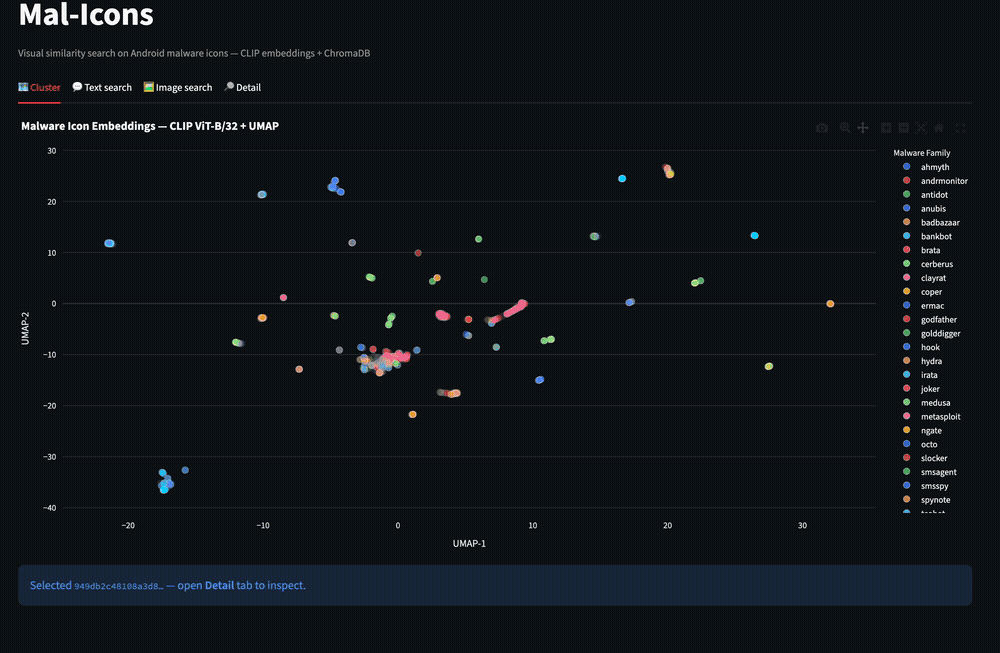Select the yellow-green point near x=27, y=-12

pyautogui.click(x=768, y=367)
